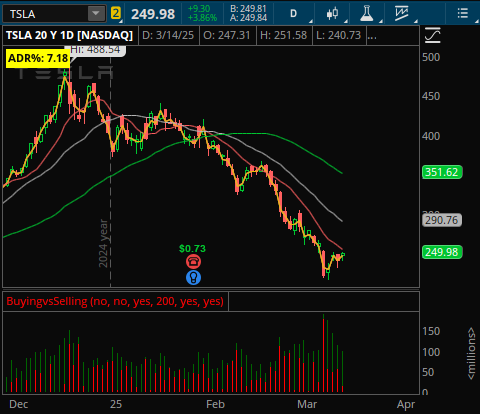Image resolution: width=480 pixels, height=414 pixels.
Task: Open the symbol dropdown arrow next to TSLA
Action: 96,14
